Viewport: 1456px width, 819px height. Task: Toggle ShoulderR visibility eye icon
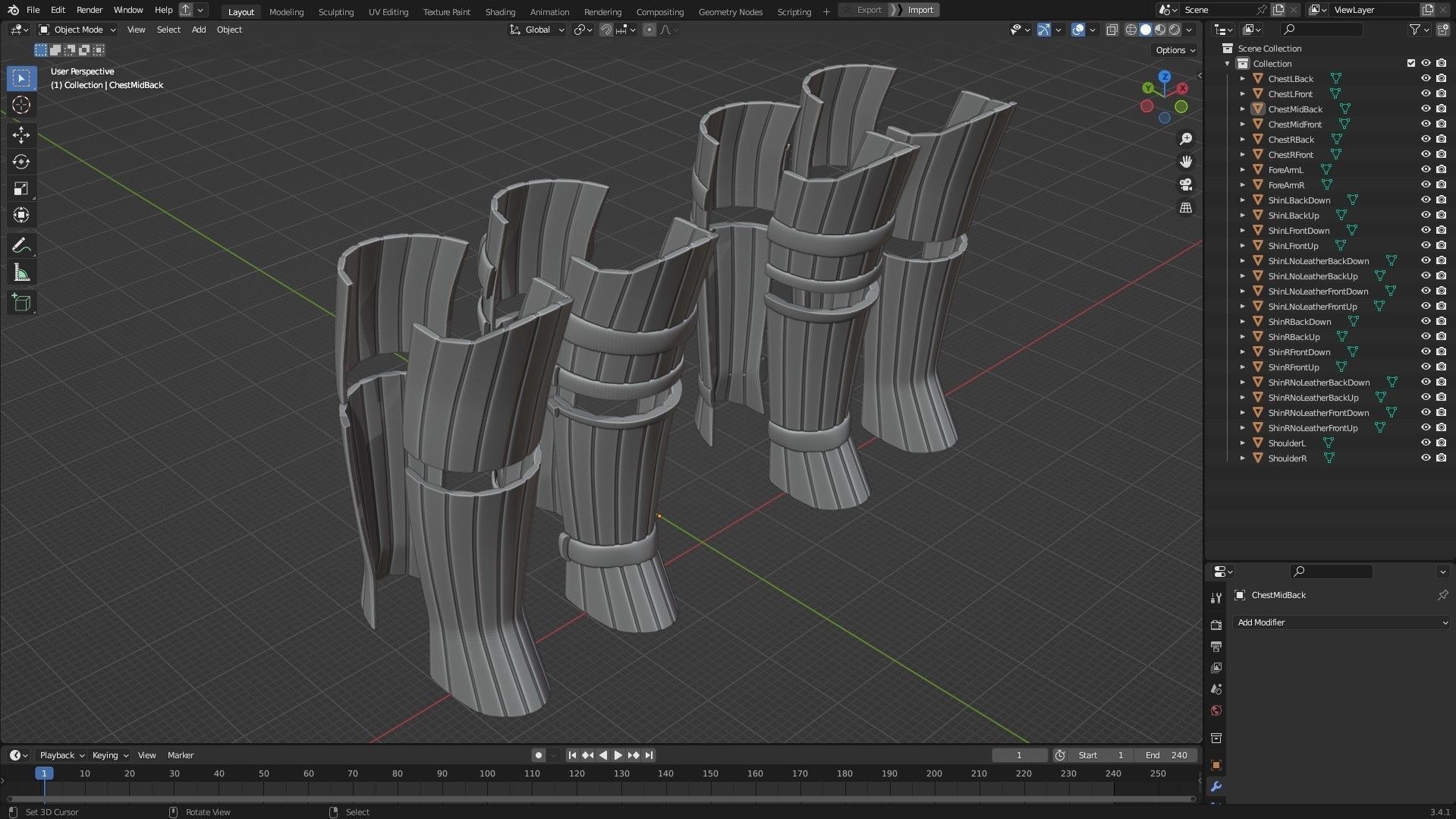pyautogui.click(x=1426, y=458)
